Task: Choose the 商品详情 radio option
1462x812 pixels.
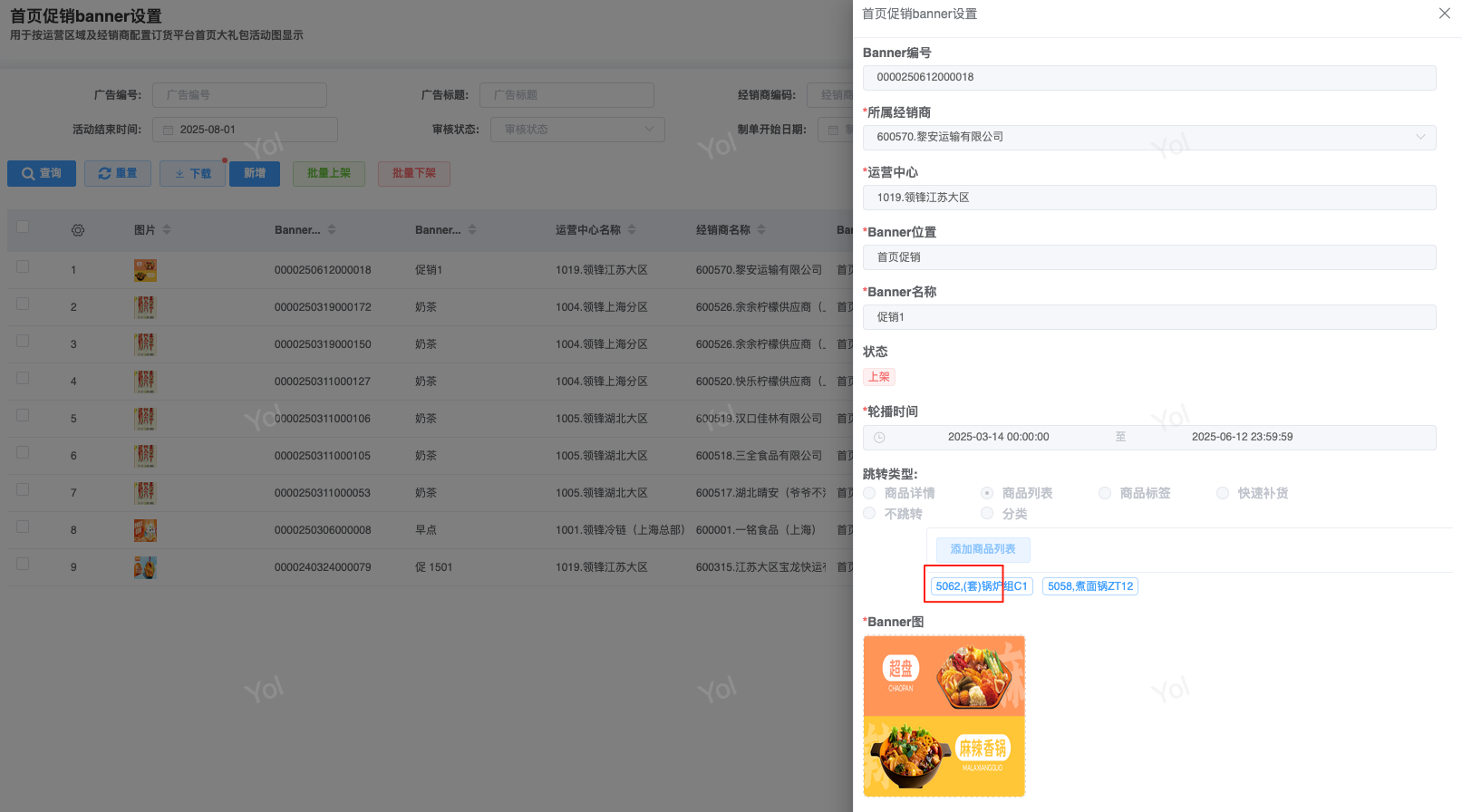Action: (869, 493)
